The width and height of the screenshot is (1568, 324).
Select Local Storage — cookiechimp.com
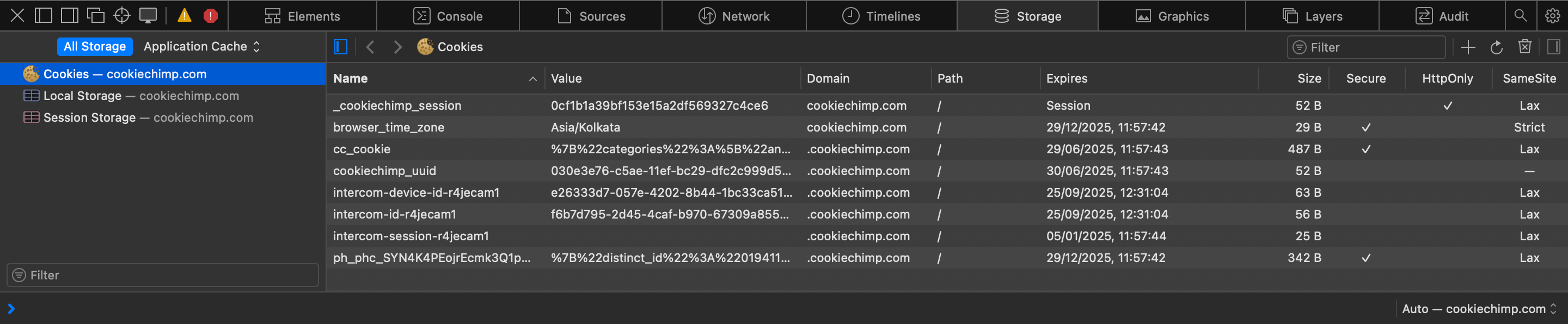coord(141,96)
